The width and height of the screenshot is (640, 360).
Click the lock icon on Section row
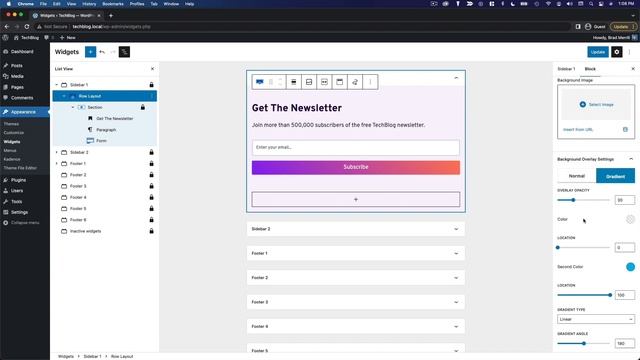pos(142,107)
